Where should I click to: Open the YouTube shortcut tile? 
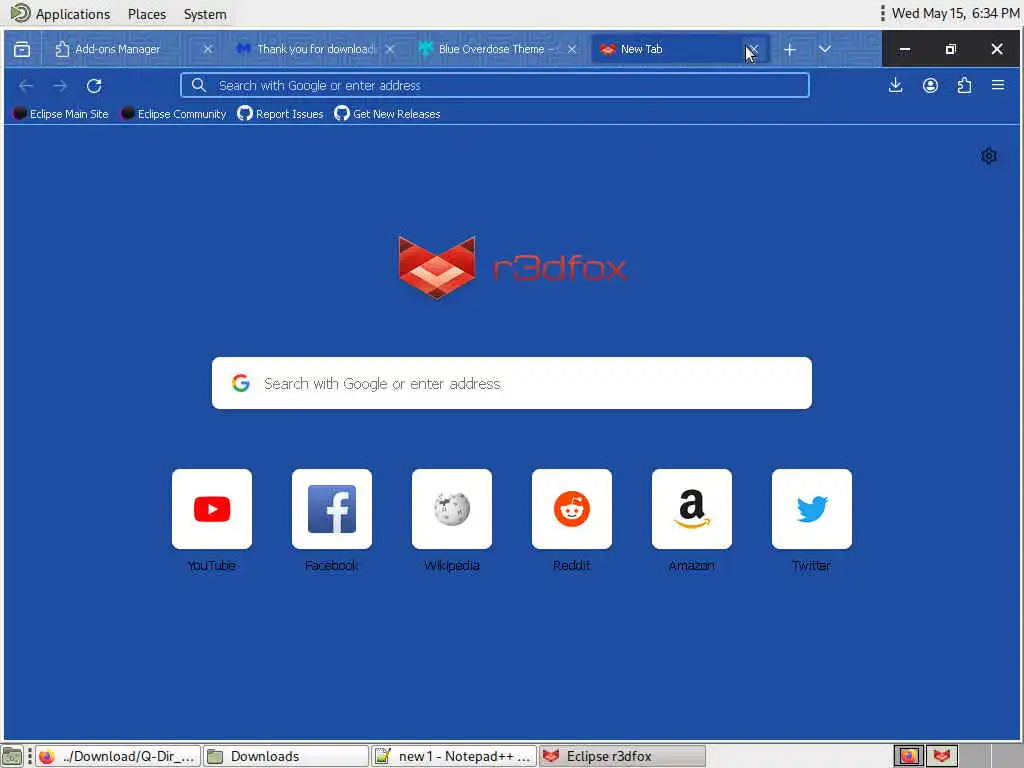click(212, 509)
